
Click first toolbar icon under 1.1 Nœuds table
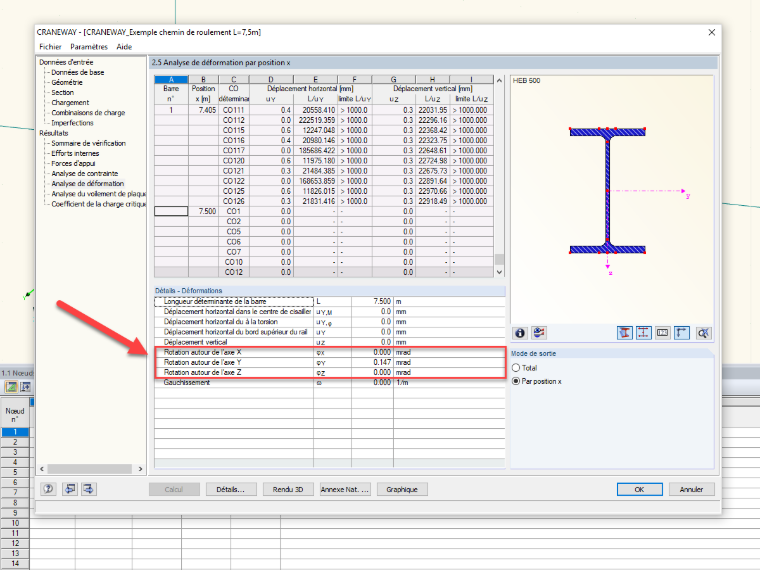pyautogui.click(x=11, y=387)
